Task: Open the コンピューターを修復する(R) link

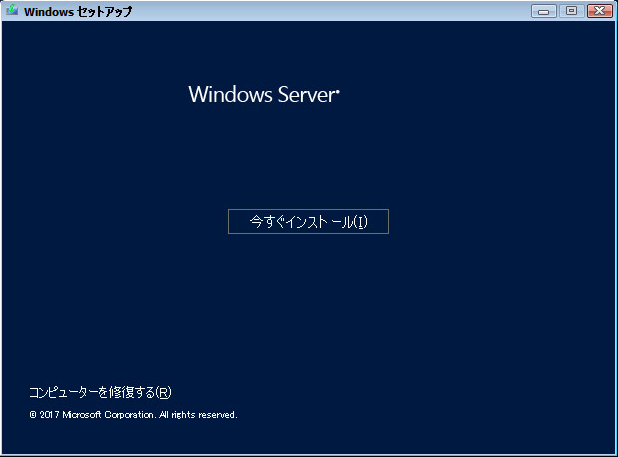Action: click(100, 392)
